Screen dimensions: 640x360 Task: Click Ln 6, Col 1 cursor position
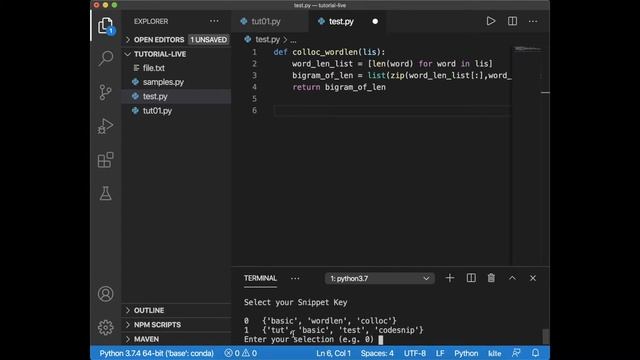[x=333, y=353]
